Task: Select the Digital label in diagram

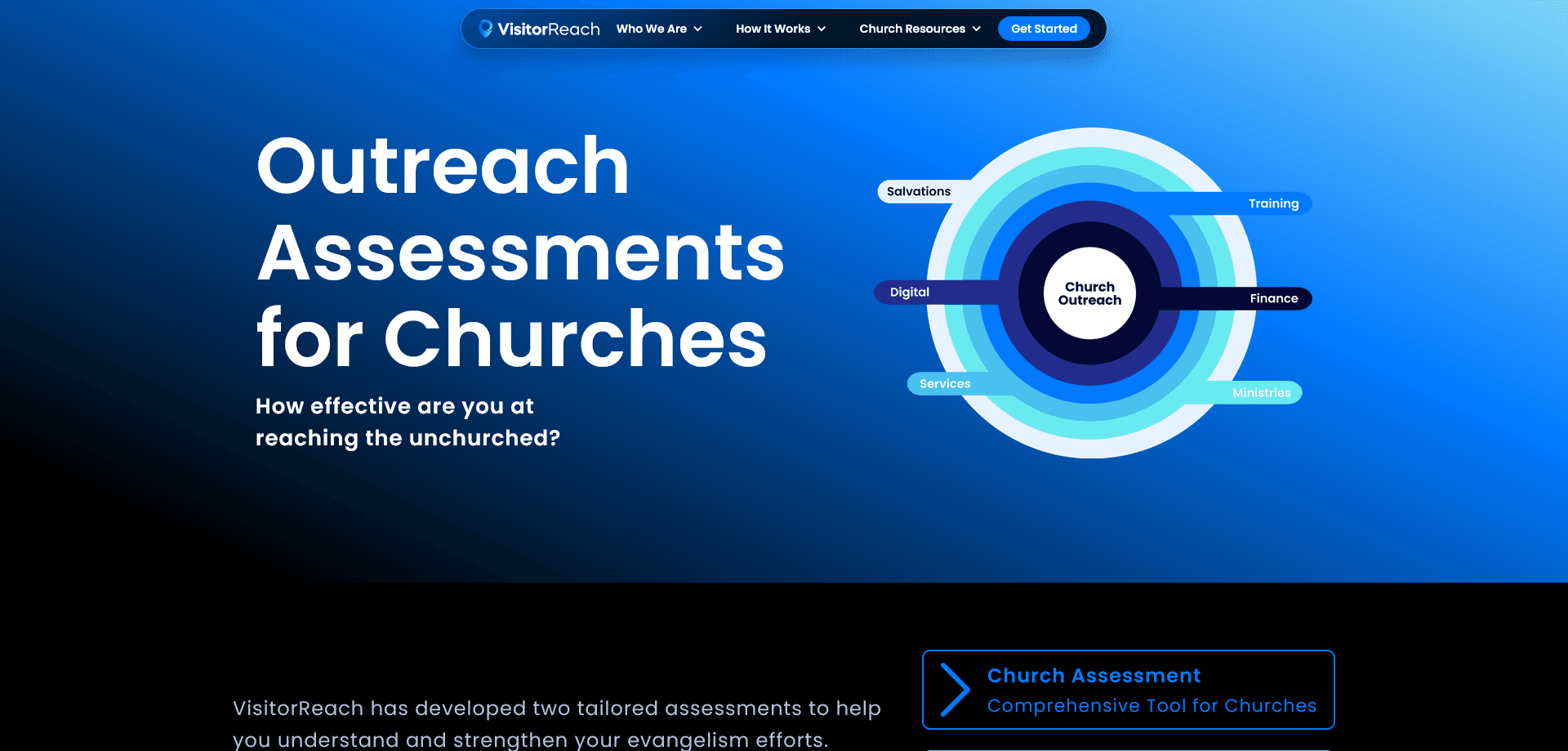Action: [910, 292]
